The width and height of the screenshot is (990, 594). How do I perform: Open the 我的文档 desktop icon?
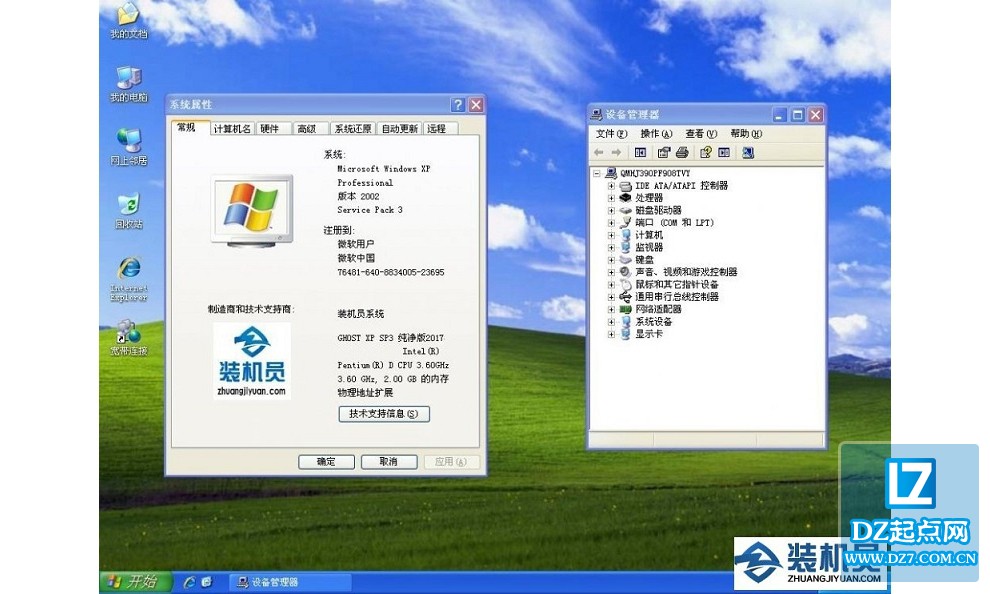point(129,20)
